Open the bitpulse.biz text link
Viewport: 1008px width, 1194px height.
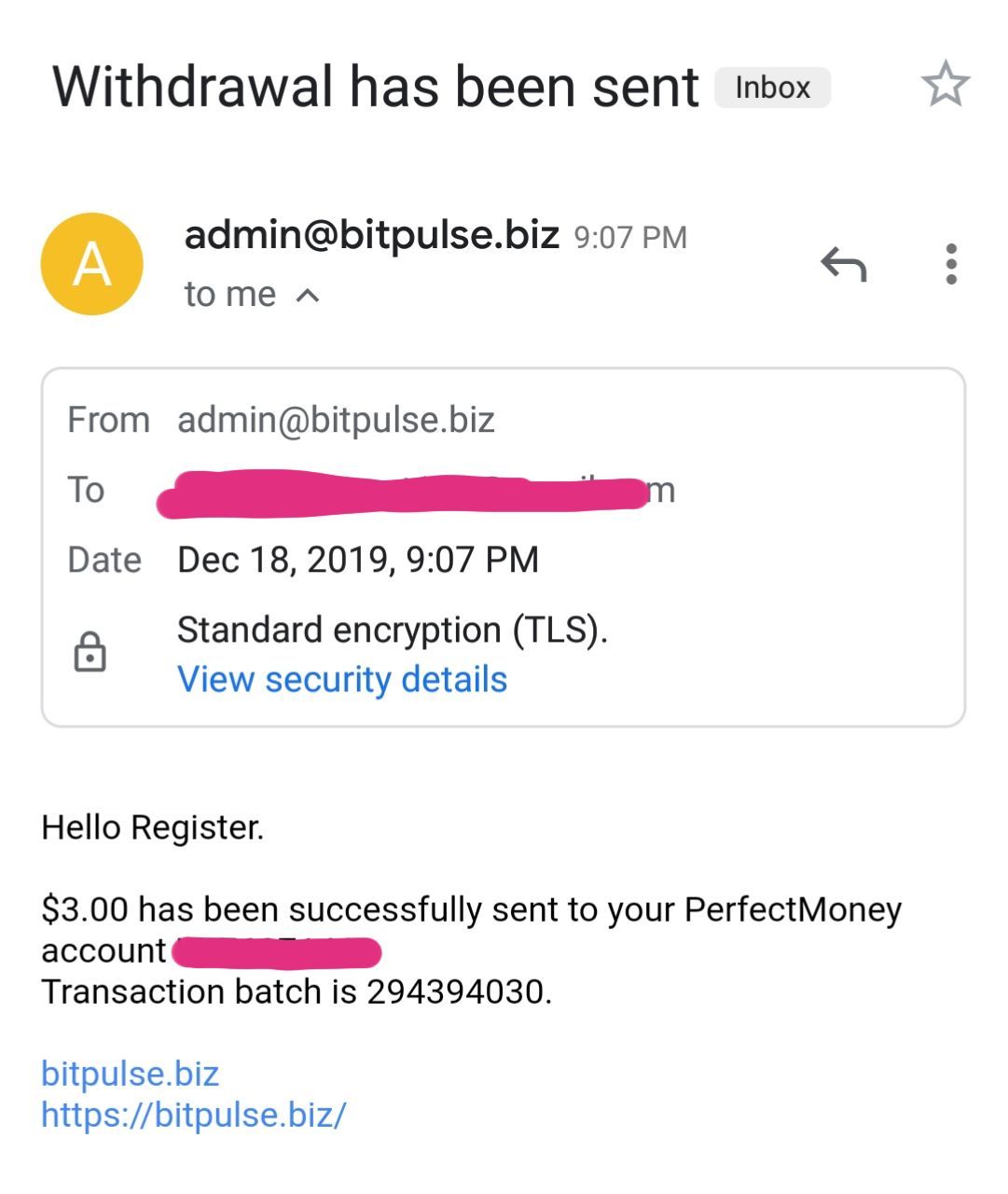coord(131,1074)
